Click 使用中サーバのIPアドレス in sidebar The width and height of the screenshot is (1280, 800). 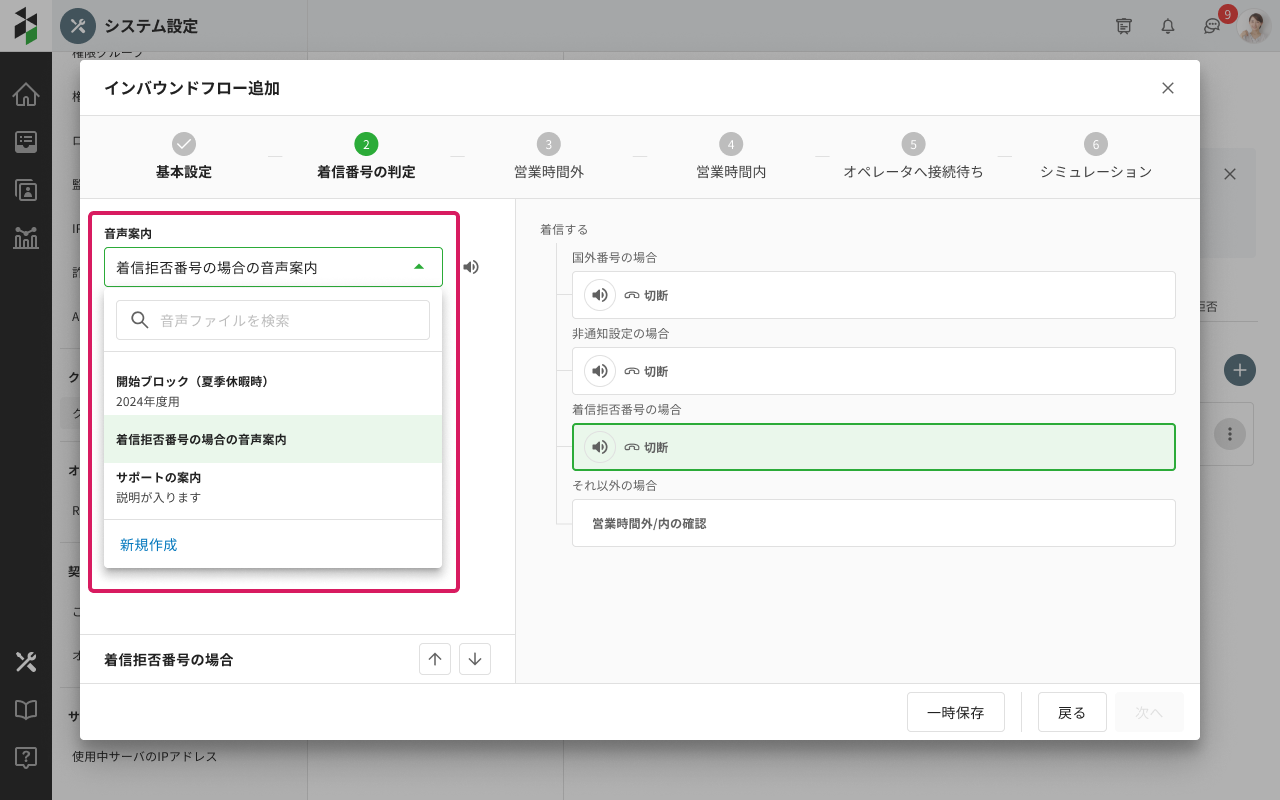click(x=145, y=757)
